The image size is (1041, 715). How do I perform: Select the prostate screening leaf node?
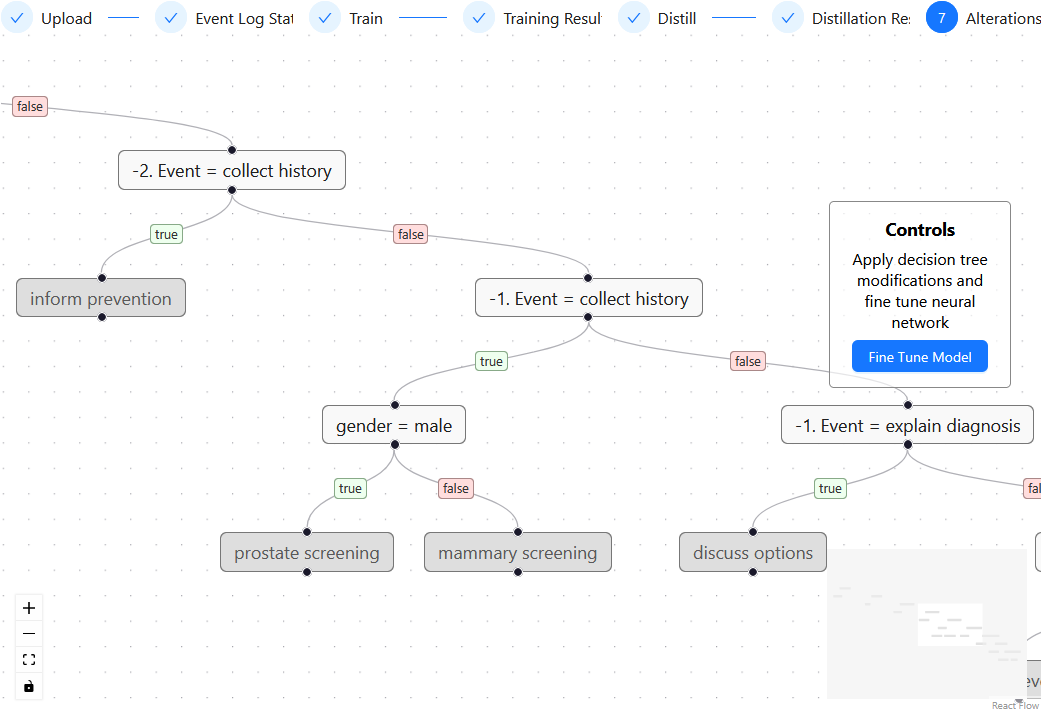(x=306, y=551)
